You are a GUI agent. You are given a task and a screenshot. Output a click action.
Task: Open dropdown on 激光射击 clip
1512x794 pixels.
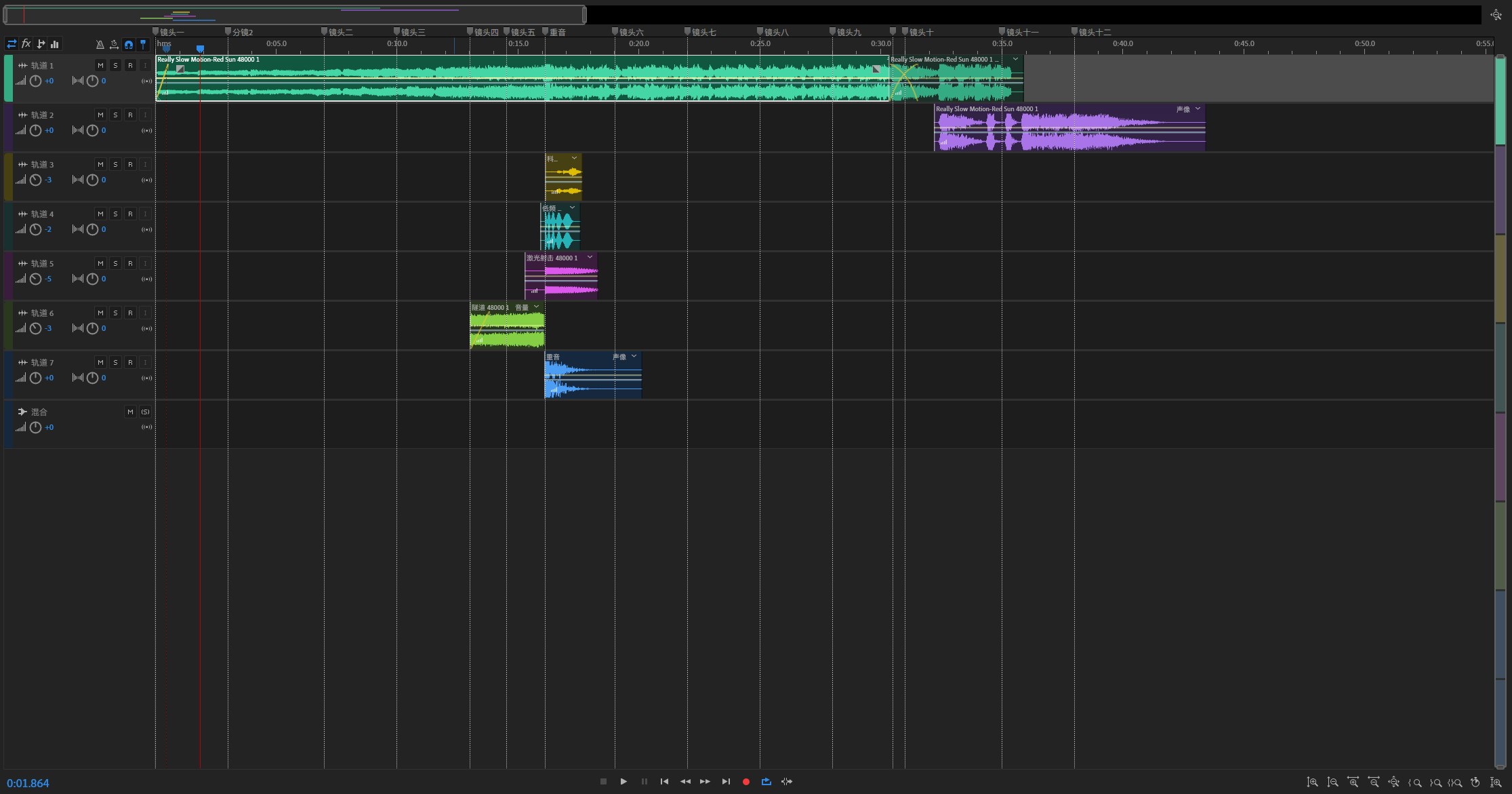[x=590, y=258]
